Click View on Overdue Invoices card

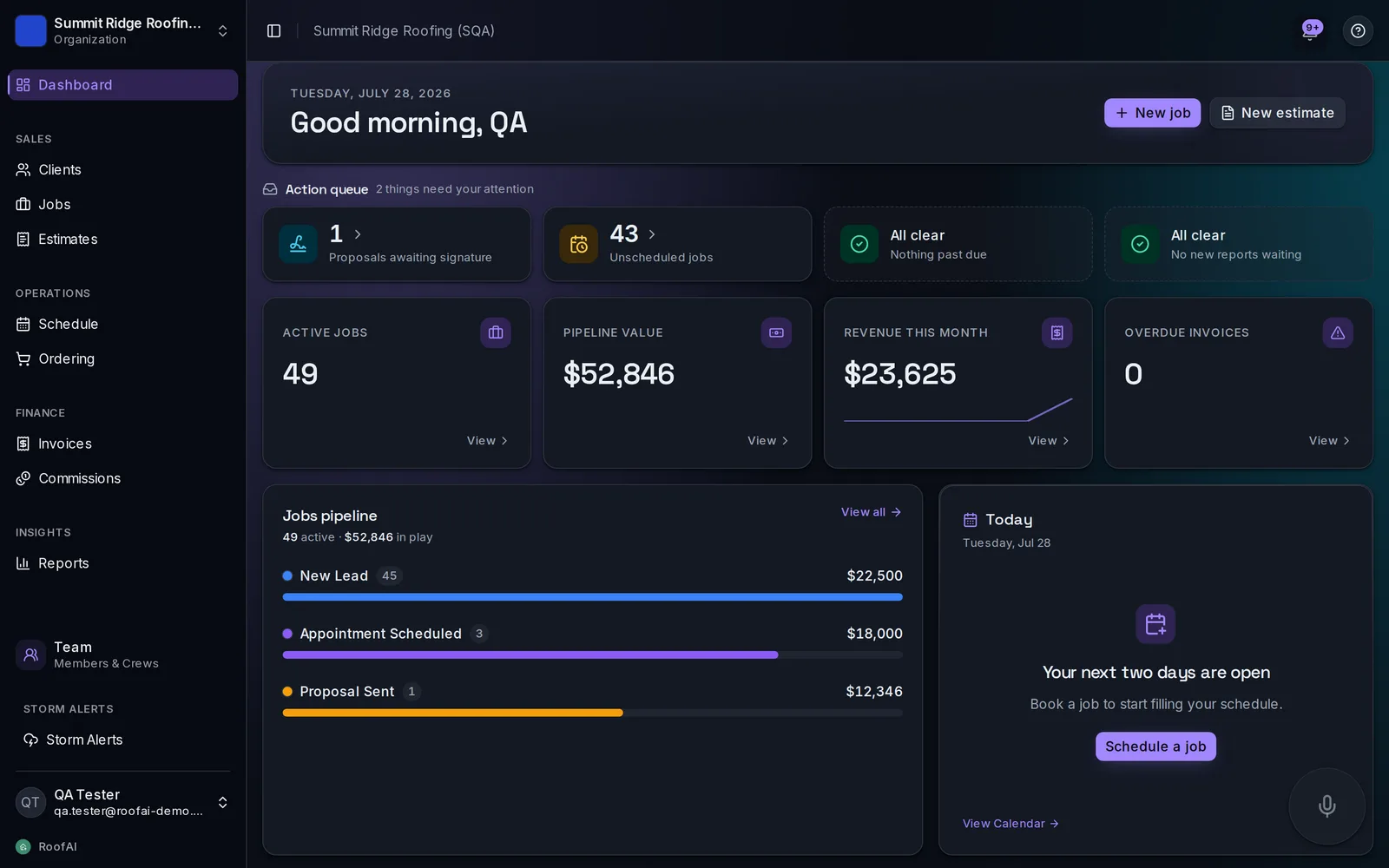tap(1329, 441)
